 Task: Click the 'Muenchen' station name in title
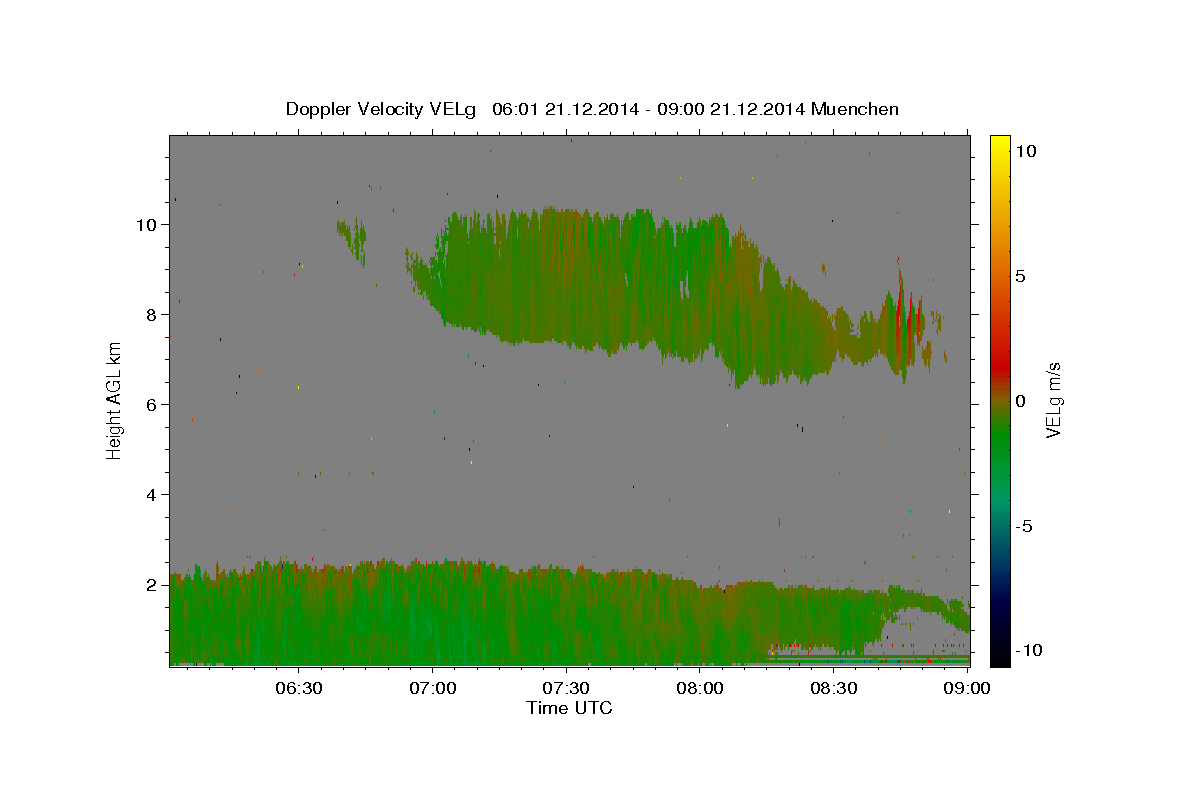click(x=855, y=109)
